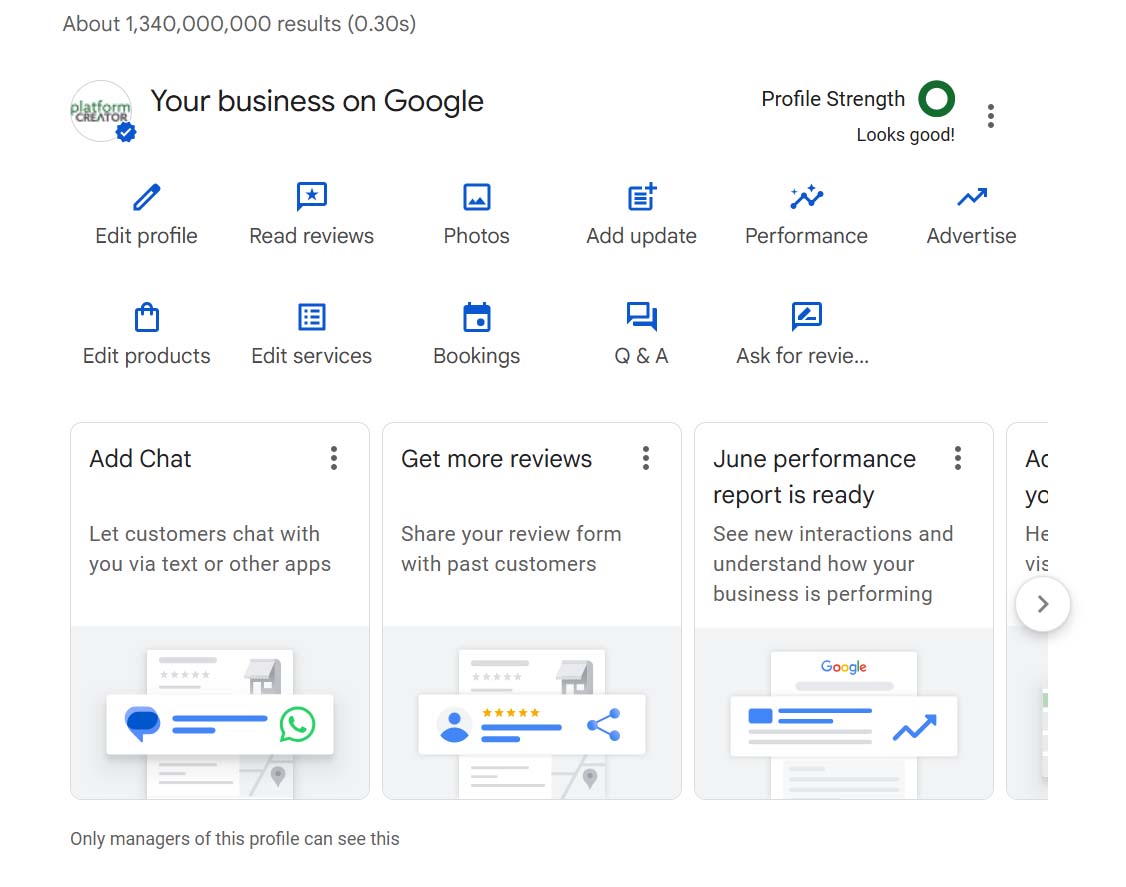Screen dimensions: 1126x887
Task: Open June performance report card options menu
Action: [x=958, y=458]
